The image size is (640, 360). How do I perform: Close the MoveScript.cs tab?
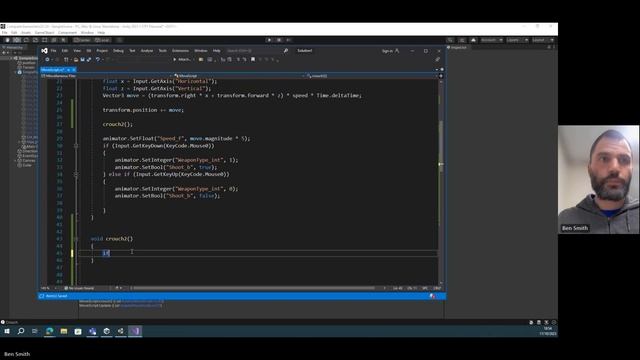coord(74,70)
